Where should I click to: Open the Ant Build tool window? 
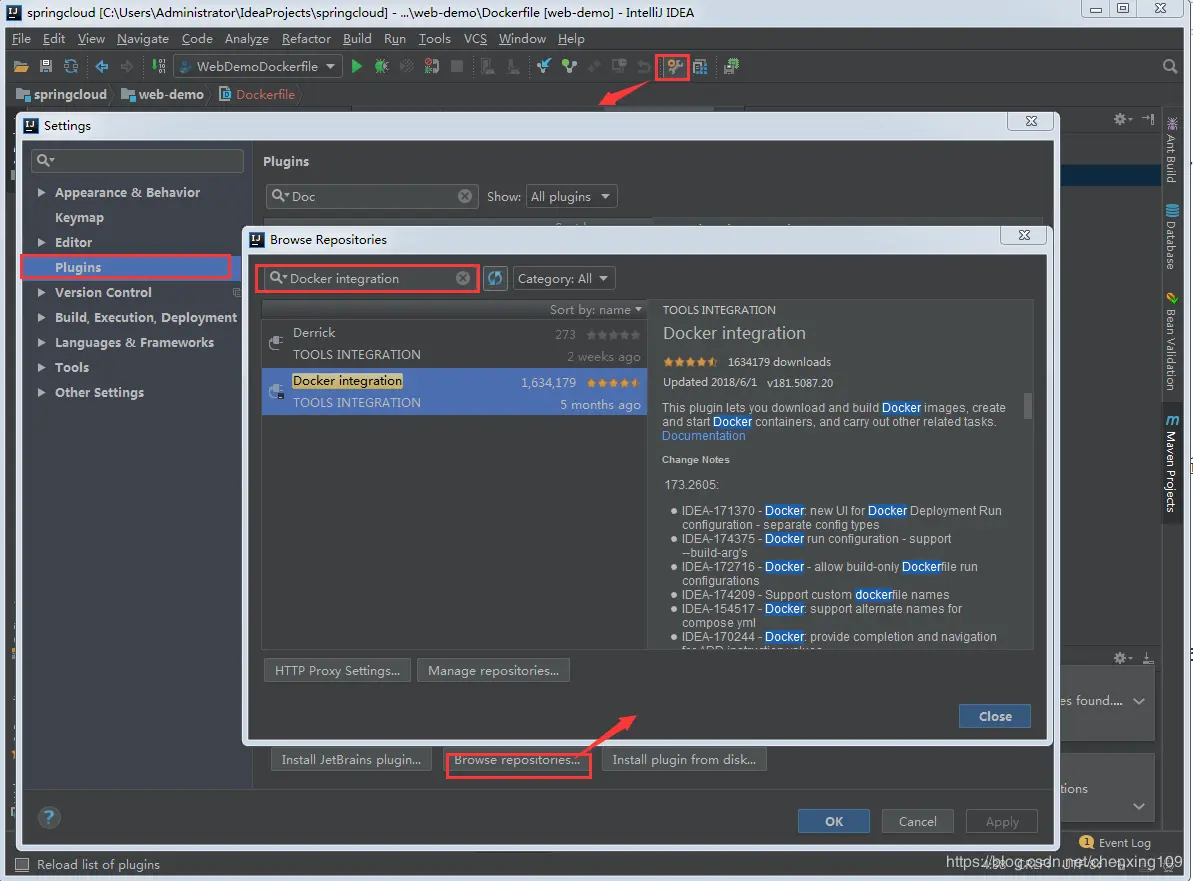1172,151
